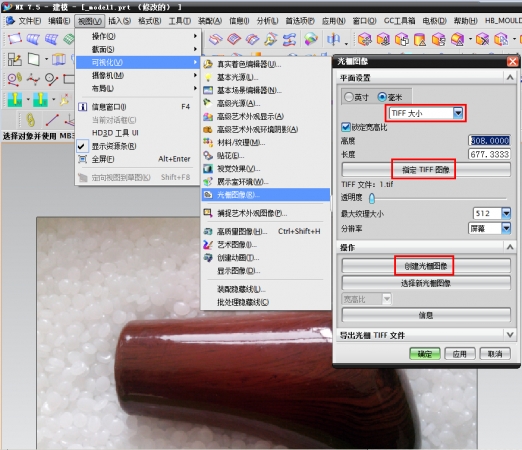
Task: Click the 高级光源 icon
Action: click(x=208, y=103)
